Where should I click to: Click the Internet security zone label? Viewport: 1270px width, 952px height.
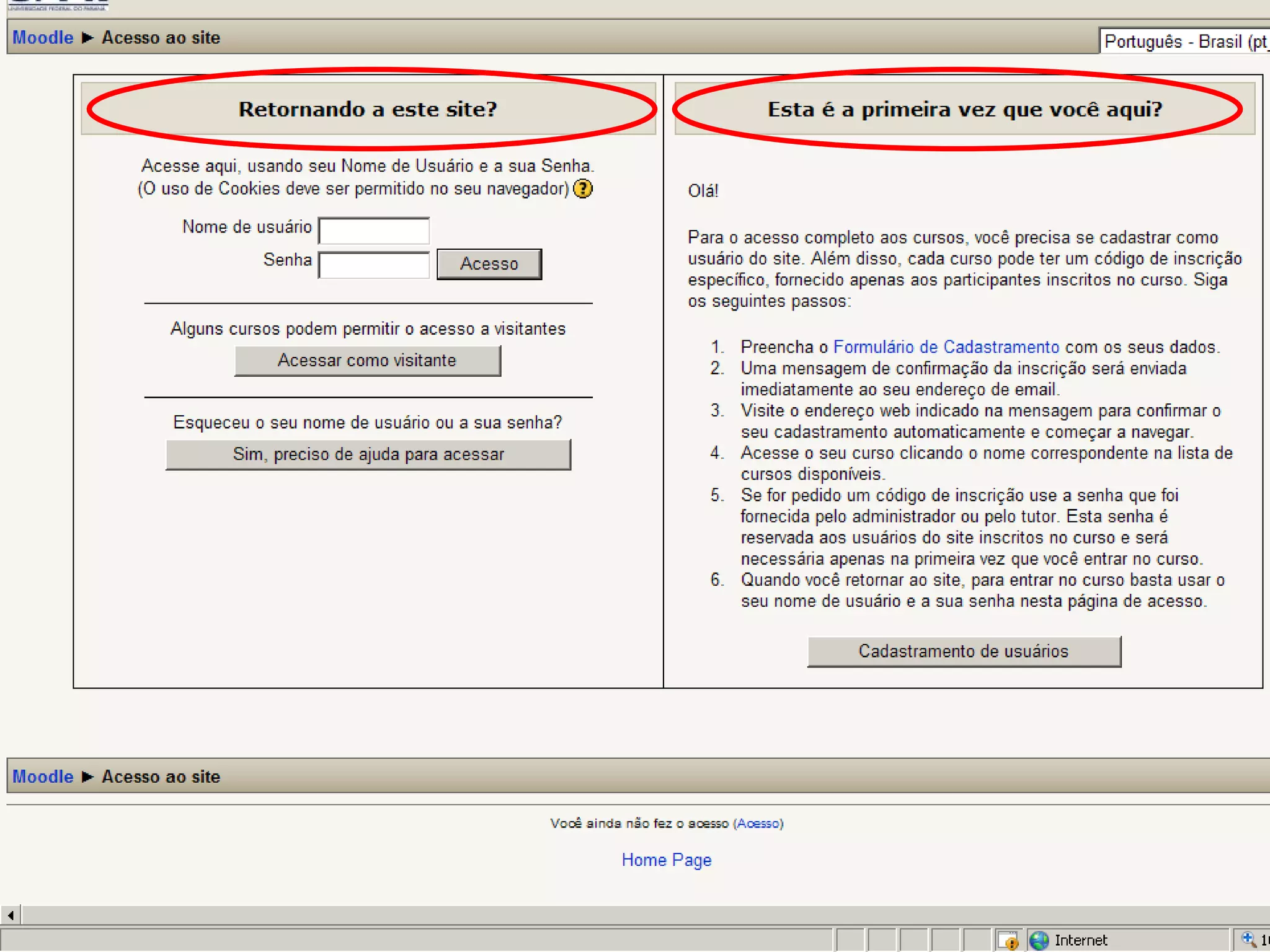coord(1080,940)
